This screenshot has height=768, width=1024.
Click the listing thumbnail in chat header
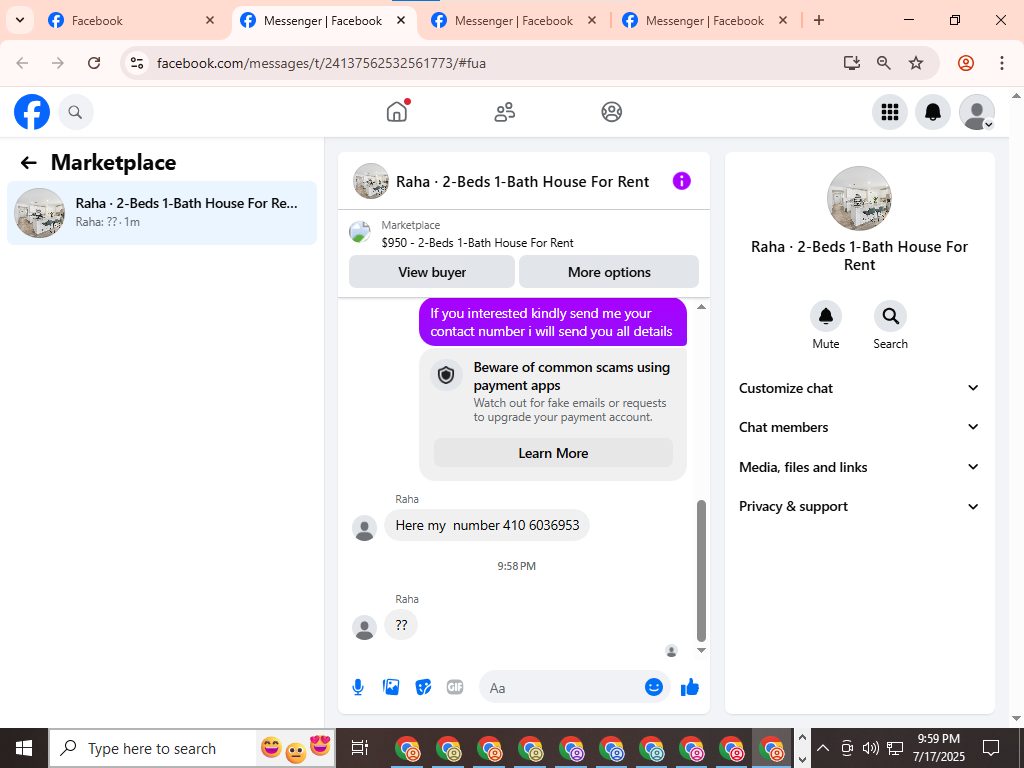point(371,181)
